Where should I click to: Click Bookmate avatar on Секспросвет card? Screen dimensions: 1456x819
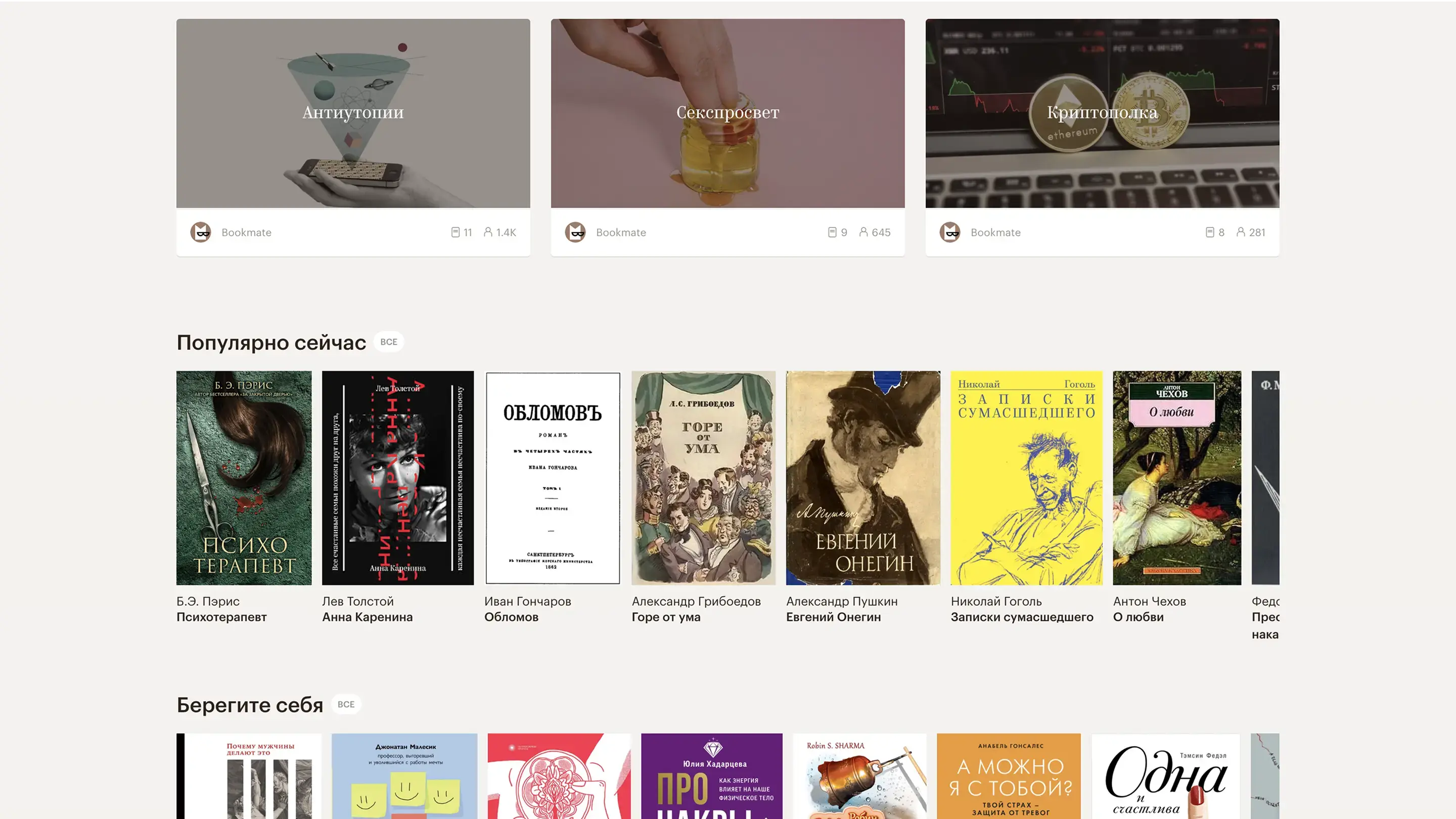coord(575,233)
